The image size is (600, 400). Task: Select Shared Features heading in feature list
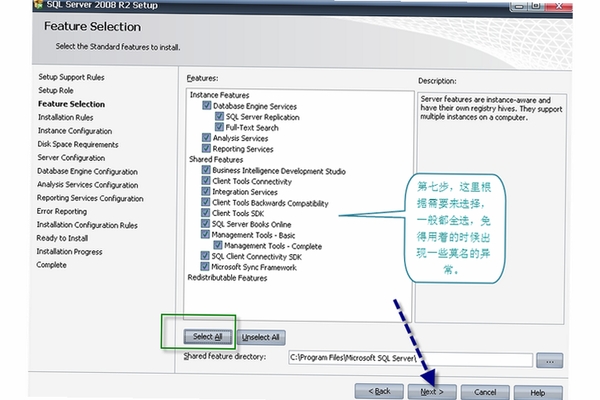[x=216, y=159]
